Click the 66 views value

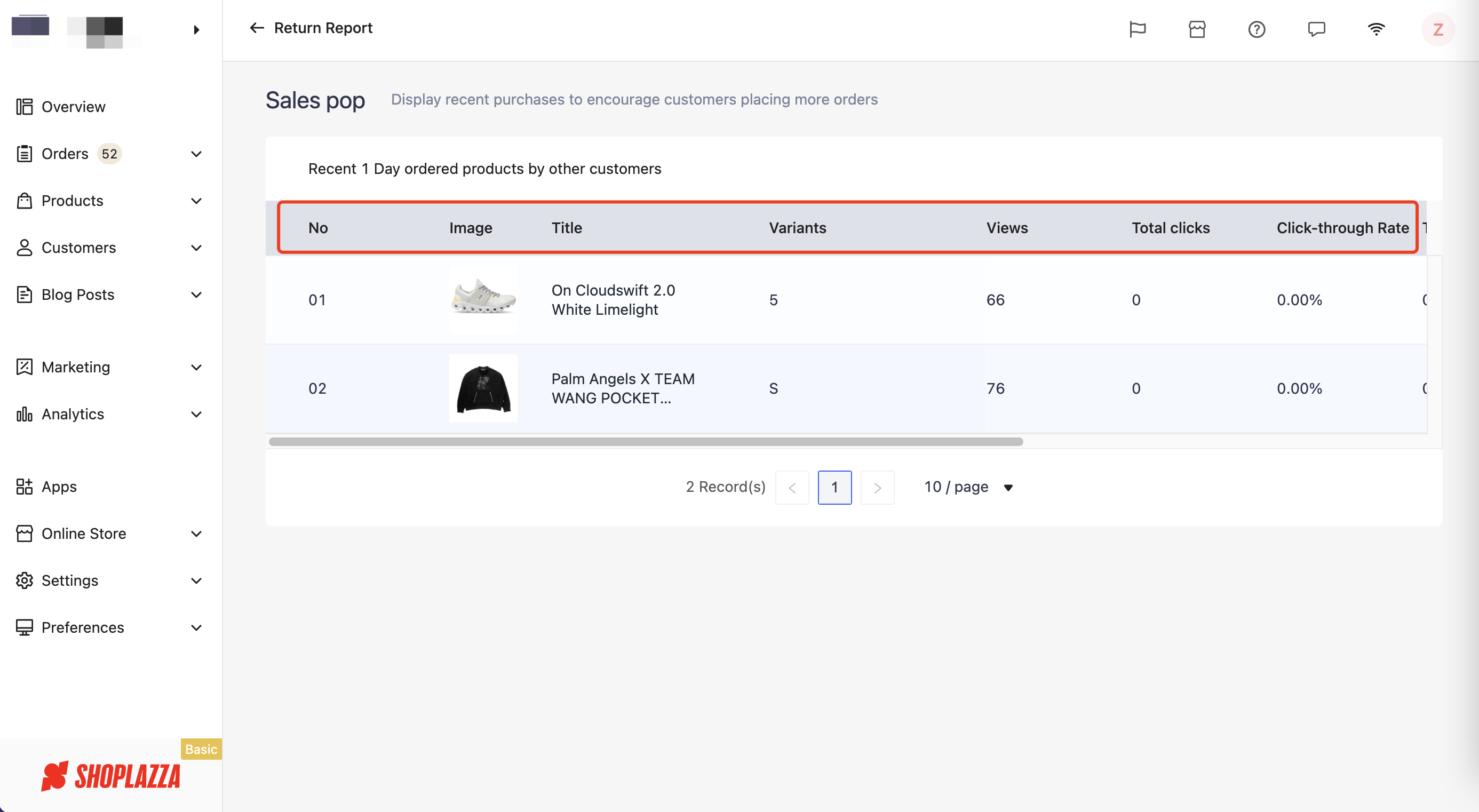pos(996,300)
